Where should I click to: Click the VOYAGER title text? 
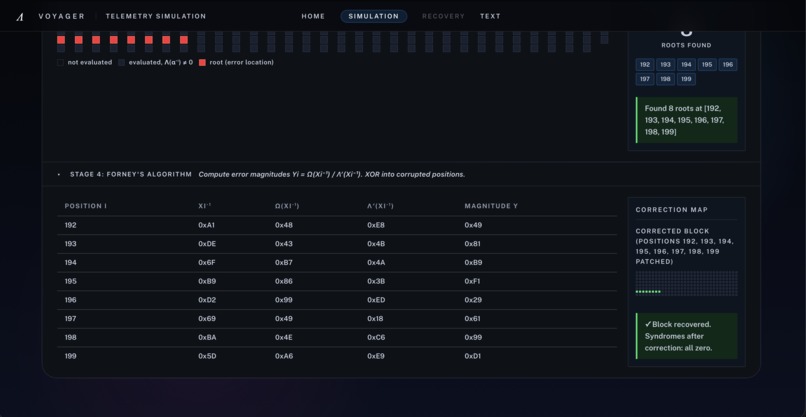[x=62, y=16]
